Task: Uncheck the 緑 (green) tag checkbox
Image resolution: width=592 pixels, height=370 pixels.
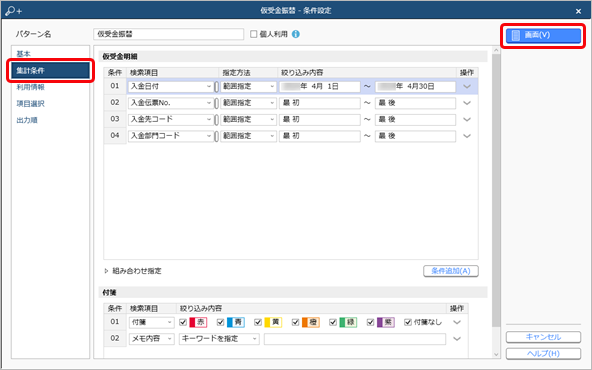Action: (333, 322)
